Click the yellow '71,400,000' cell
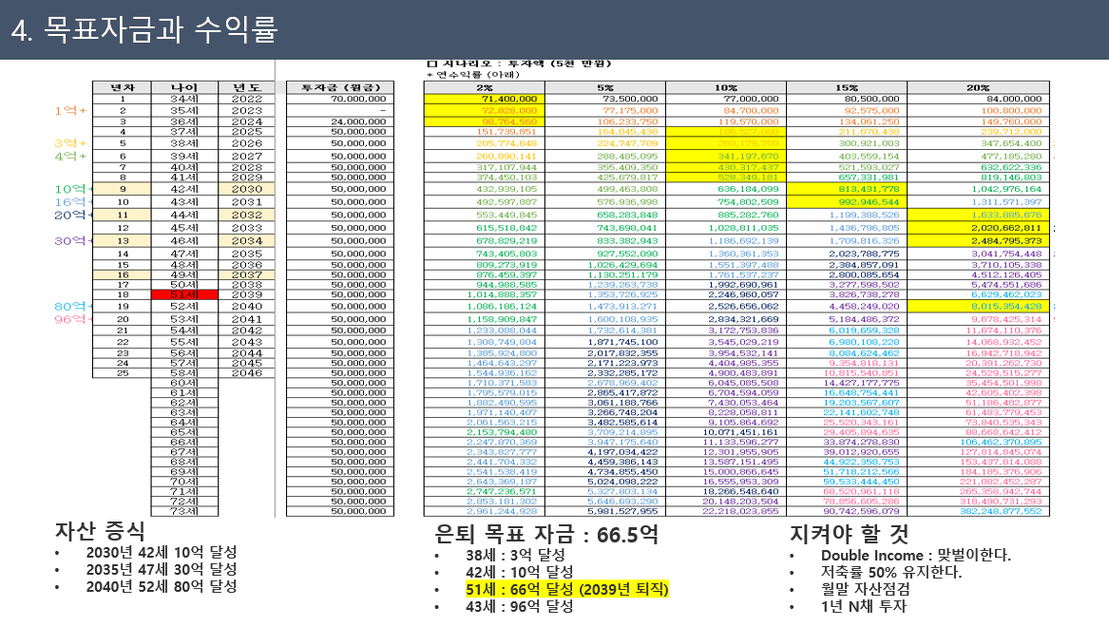This screenshot has height=623, width=1109. [484, 99]
